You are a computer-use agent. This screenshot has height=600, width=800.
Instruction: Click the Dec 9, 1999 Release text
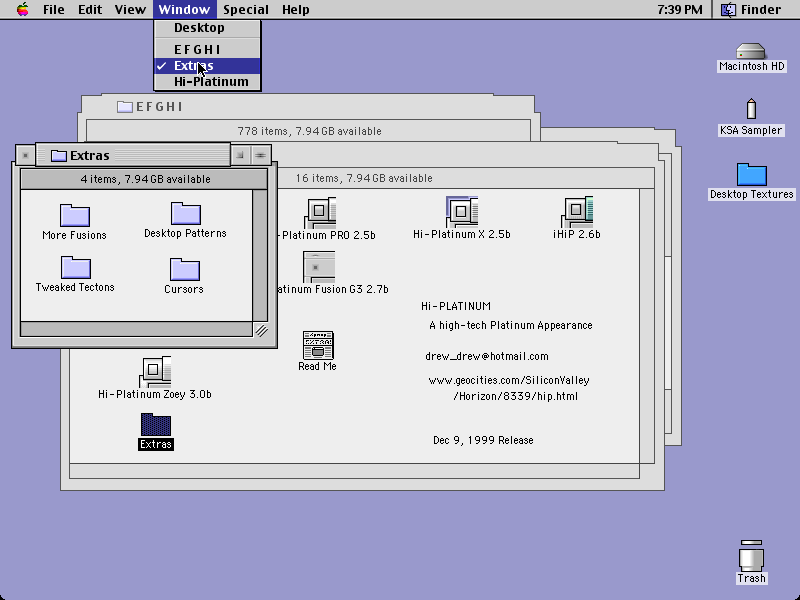tap(483, 440)
